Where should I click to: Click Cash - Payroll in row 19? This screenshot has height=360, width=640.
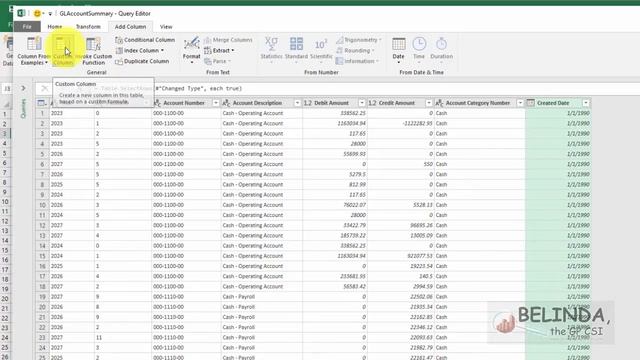coord(239,297)
